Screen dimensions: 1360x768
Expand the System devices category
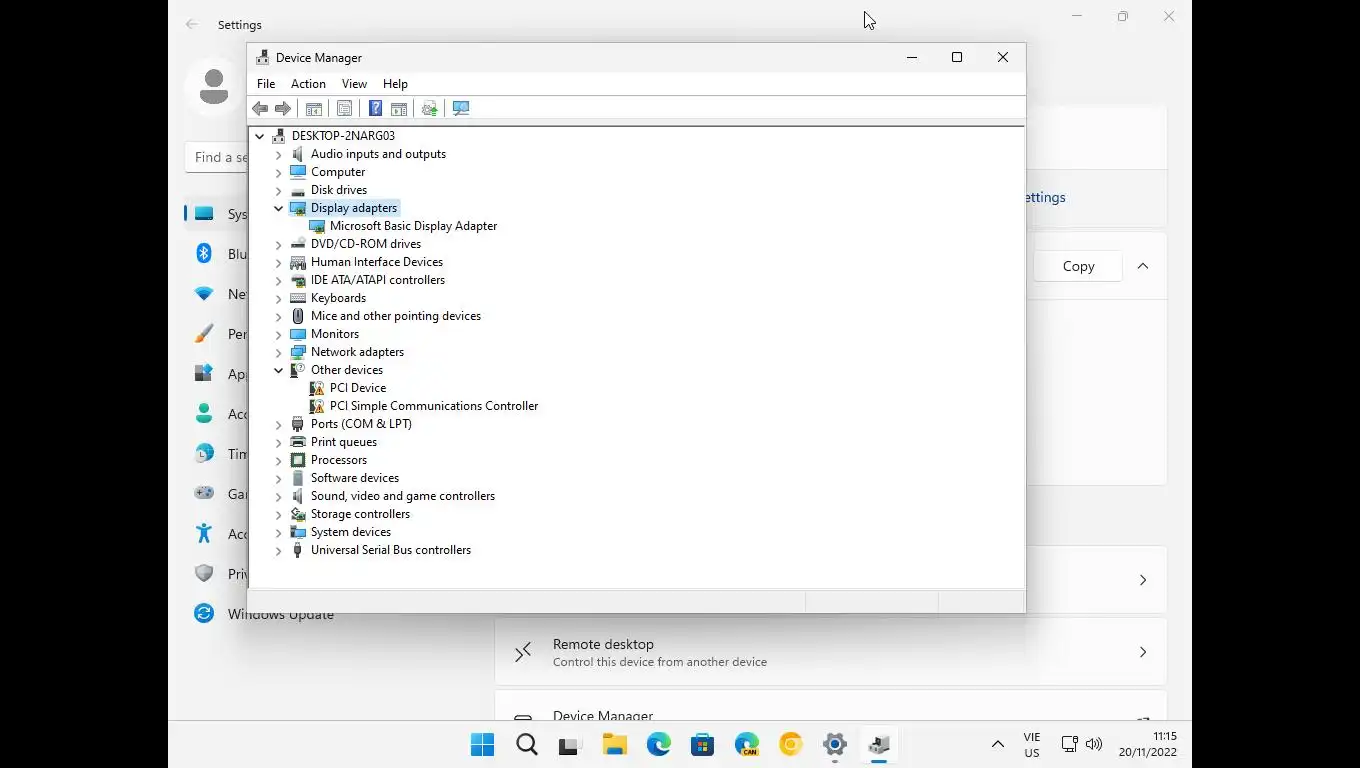click(279, 532)
